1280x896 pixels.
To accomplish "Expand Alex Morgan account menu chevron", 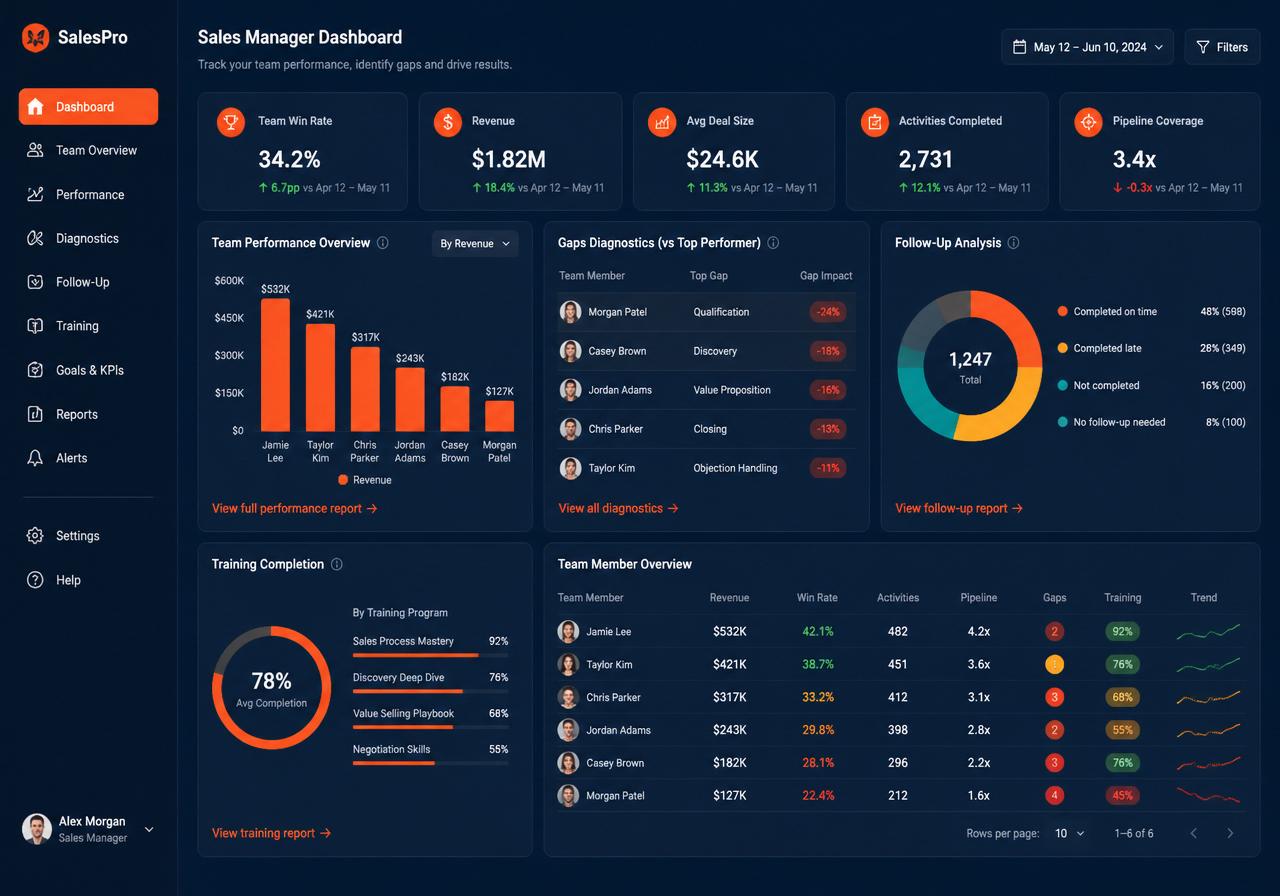I will coord(150,829).
